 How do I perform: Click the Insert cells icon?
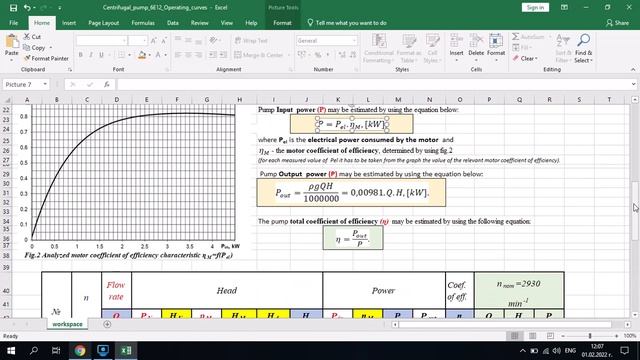456,41
